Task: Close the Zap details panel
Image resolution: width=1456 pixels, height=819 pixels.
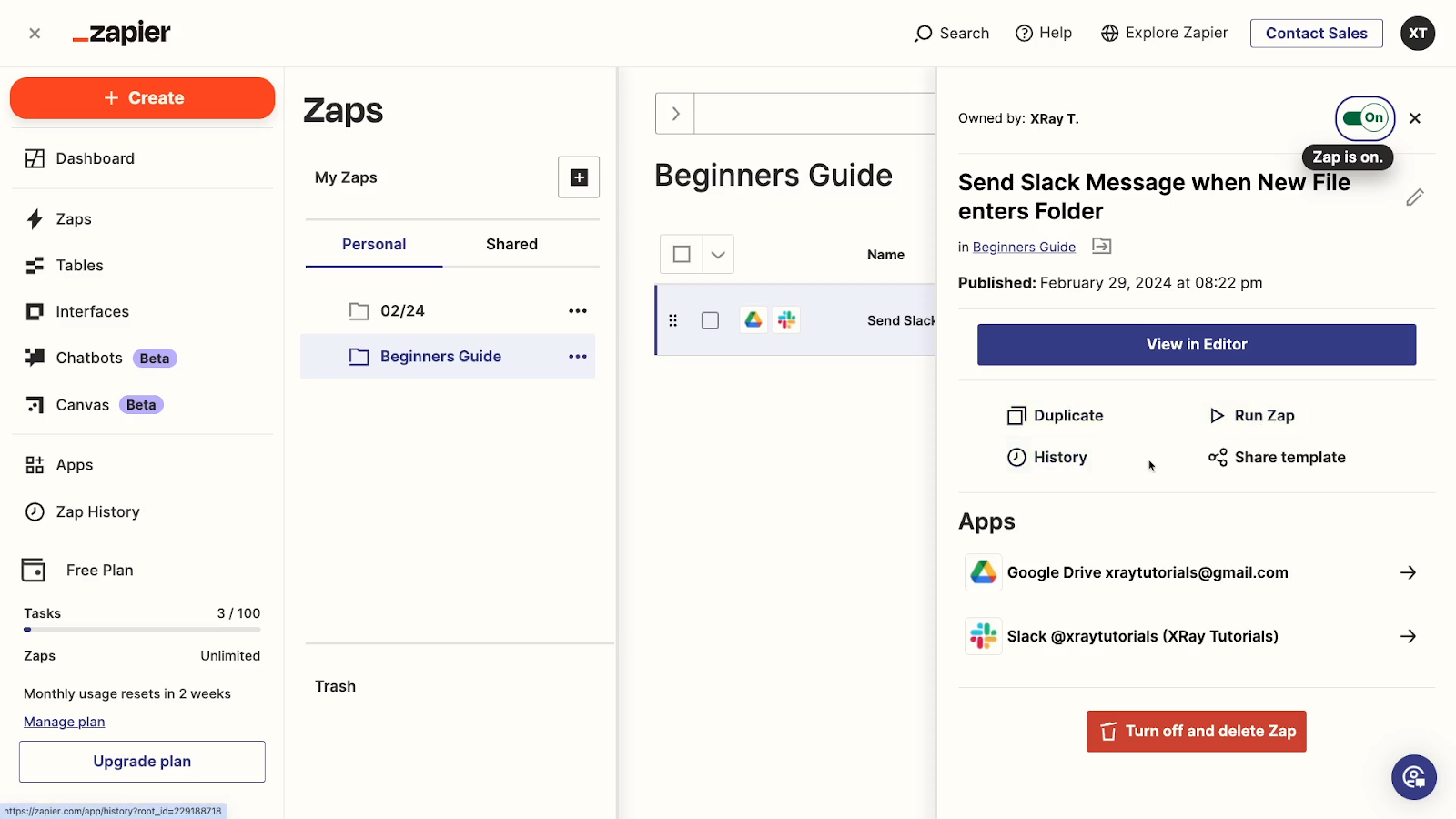Action: 1415,118
